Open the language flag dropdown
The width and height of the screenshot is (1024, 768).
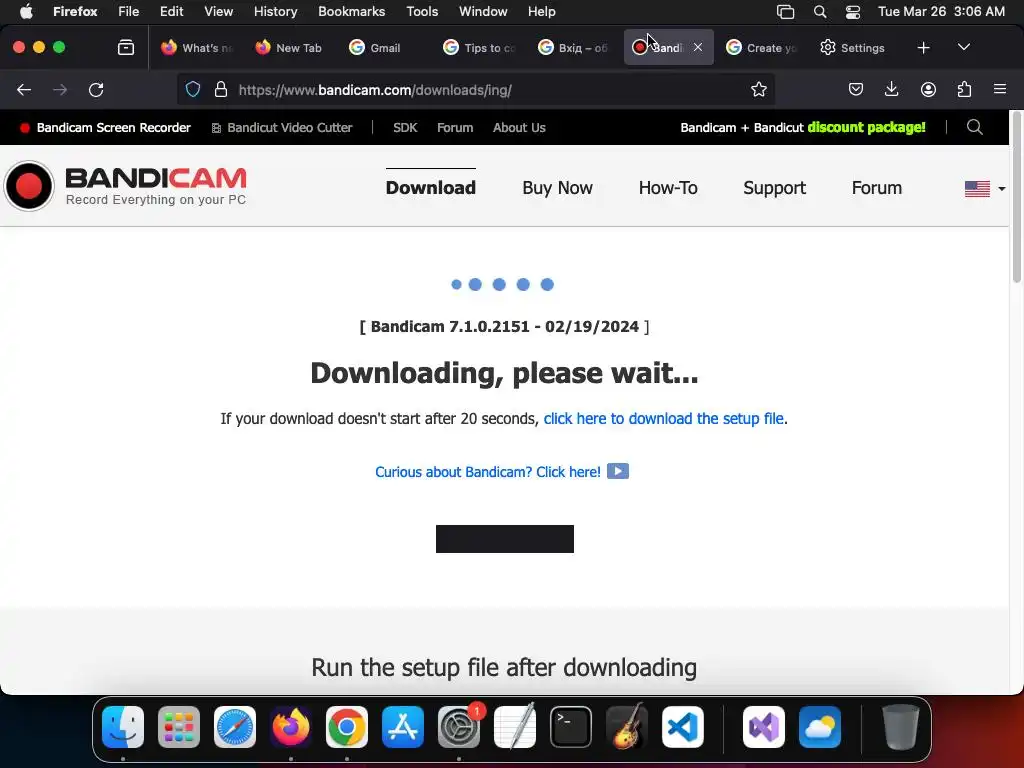[x=985, y=189]
